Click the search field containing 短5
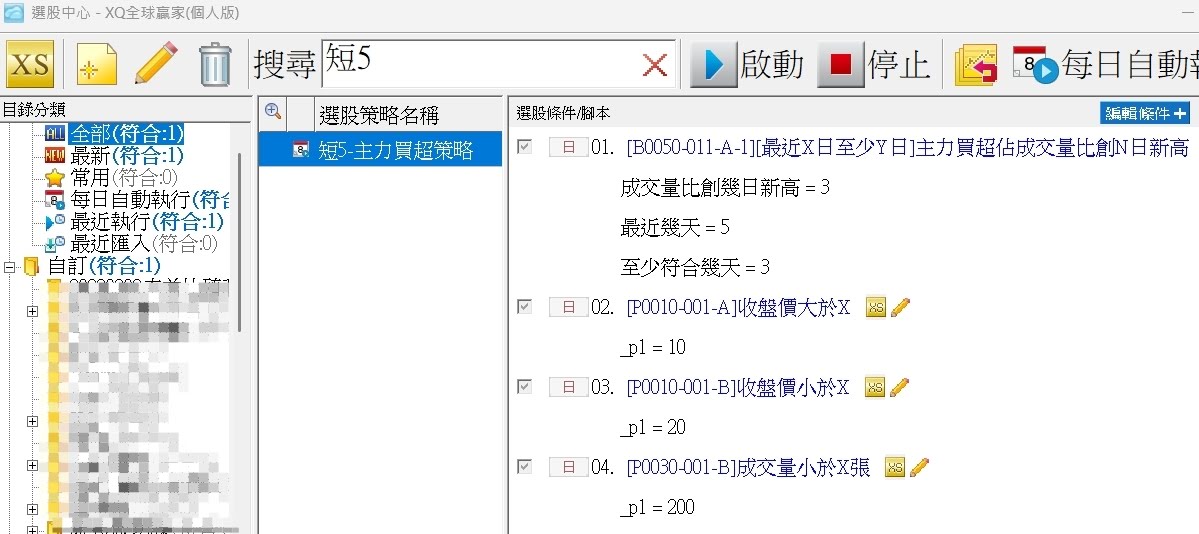This screenshot has height=534, width=1199. (x=480, y=66)
